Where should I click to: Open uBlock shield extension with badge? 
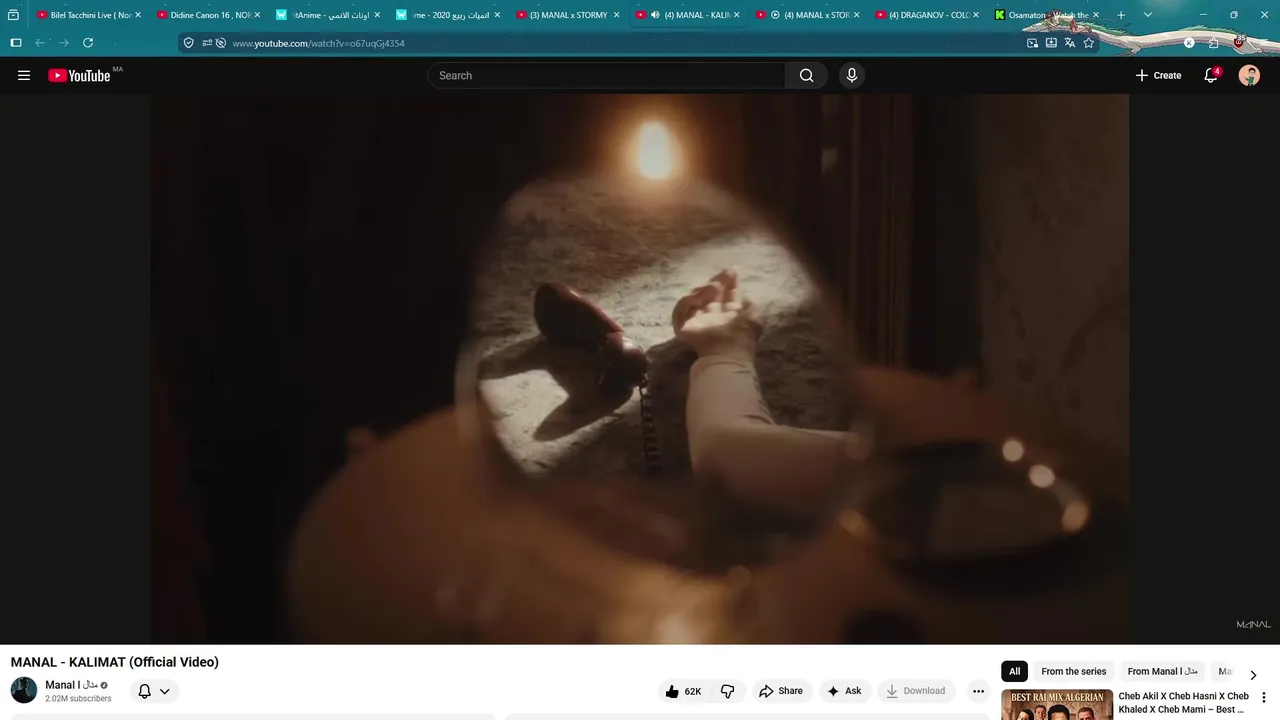coord(1239,42)
